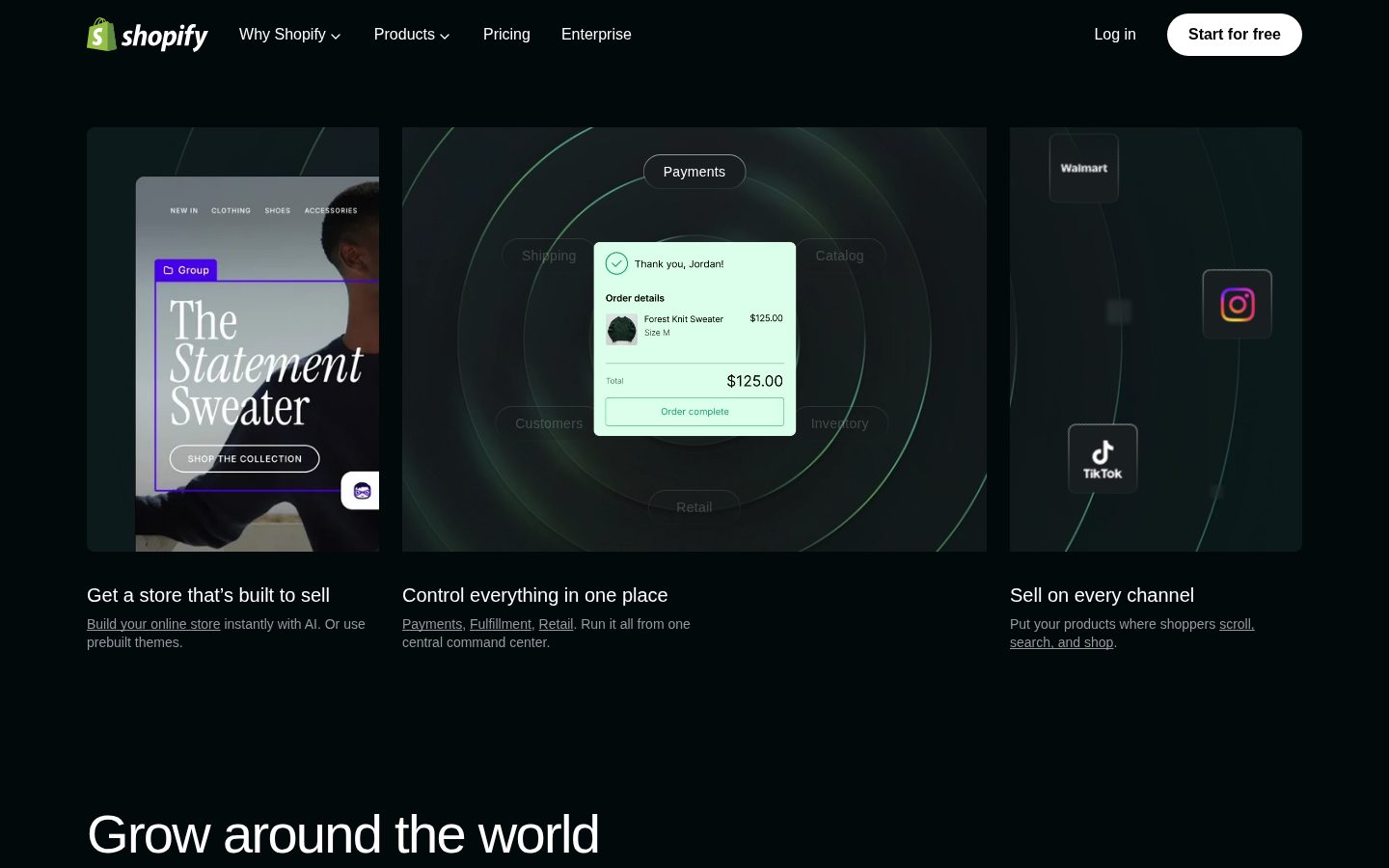Click the Payments pill label
The width and height of the screenshot is (1389, 868).
tap(694, 172)
